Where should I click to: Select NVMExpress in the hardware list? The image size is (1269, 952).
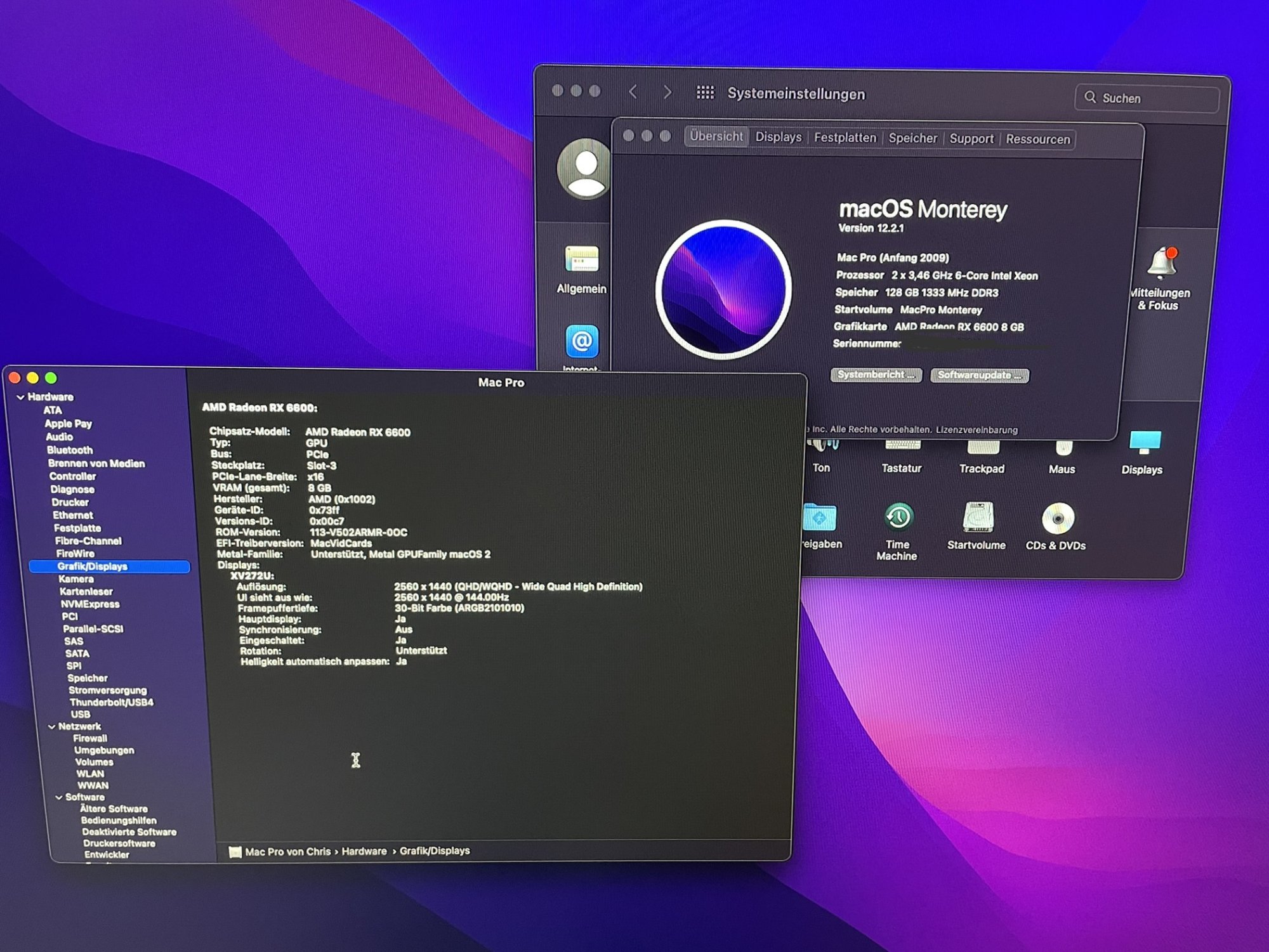tap(90, 604)
